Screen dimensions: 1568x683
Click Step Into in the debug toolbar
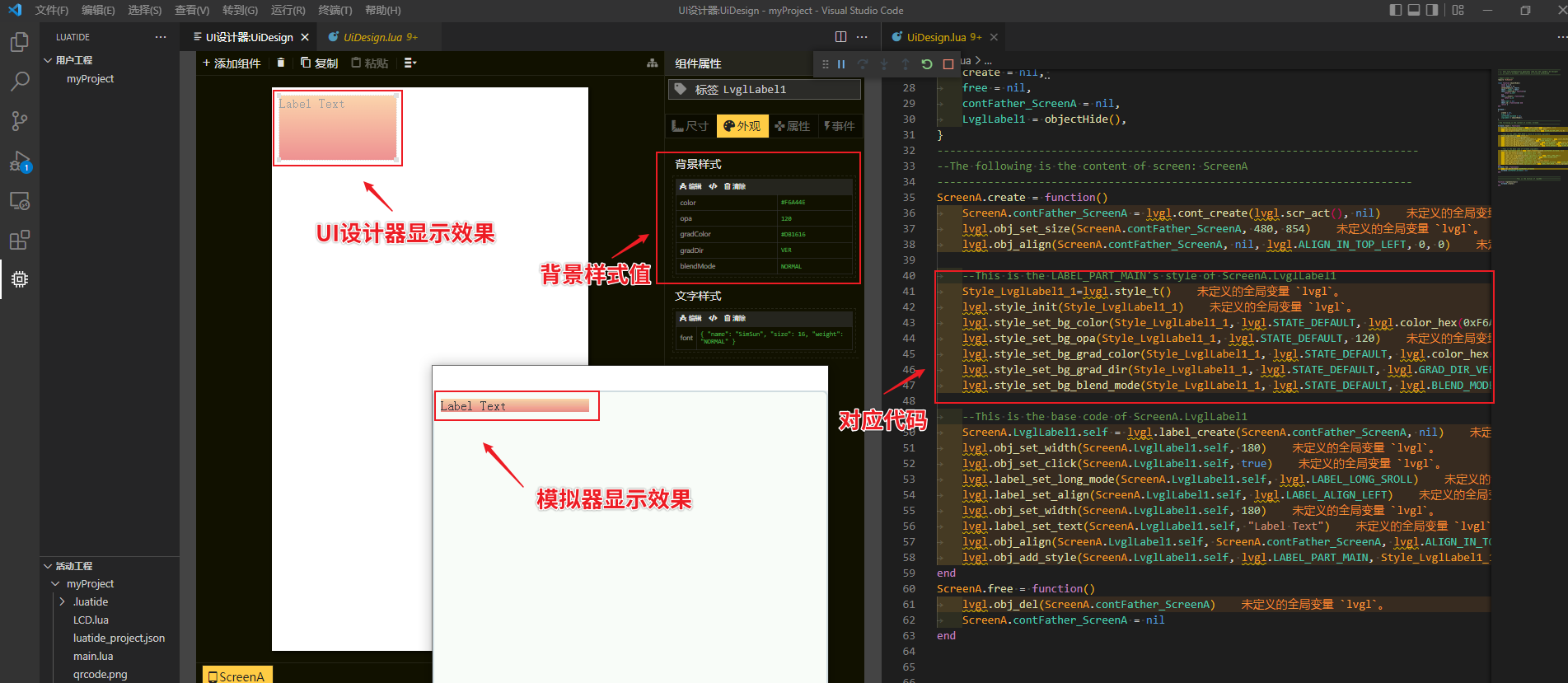[884, 63]
